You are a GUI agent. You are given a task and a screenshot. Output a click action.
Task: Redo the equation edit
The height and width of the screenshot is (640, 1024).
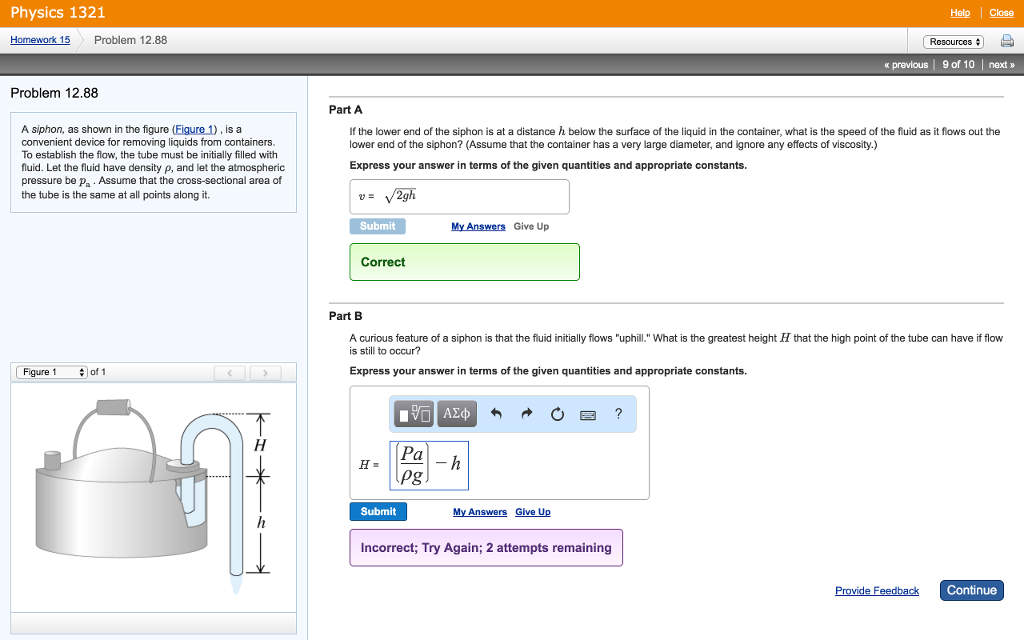pyautogui.click(x=527, y=413)
